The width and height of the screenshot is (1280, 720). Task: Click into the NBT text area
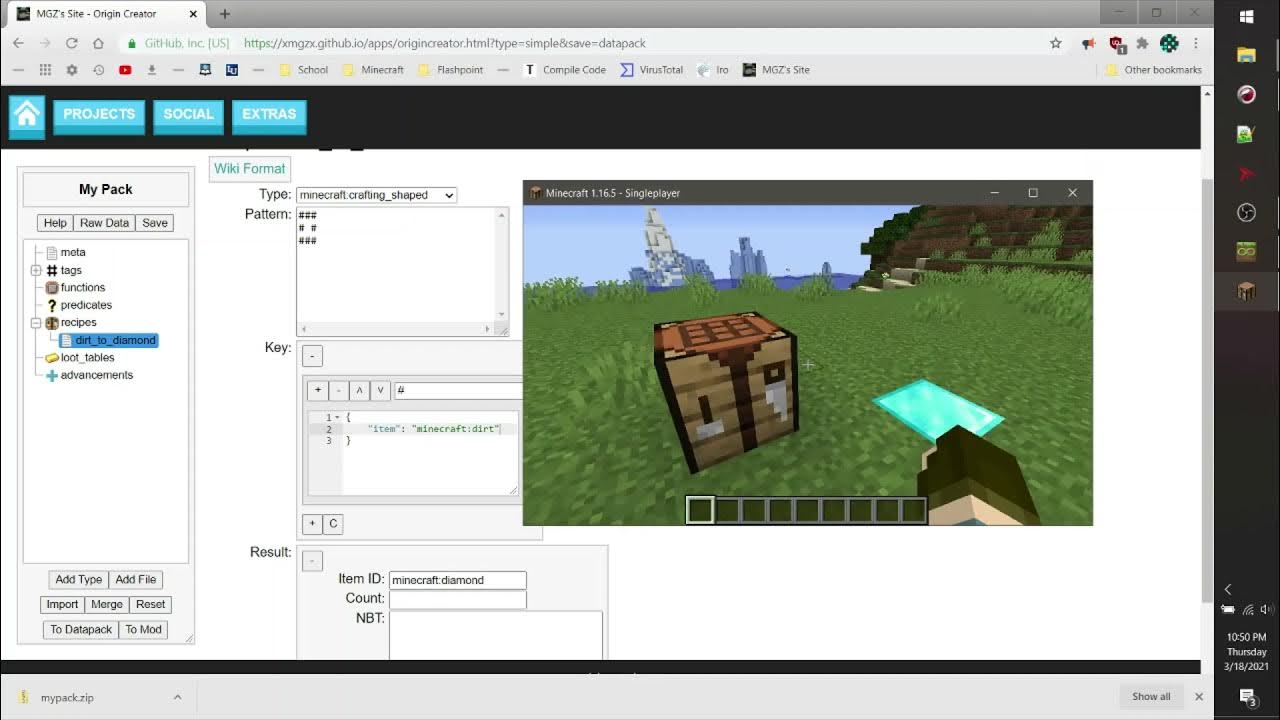pyautogui.click(x=496, y=634)
